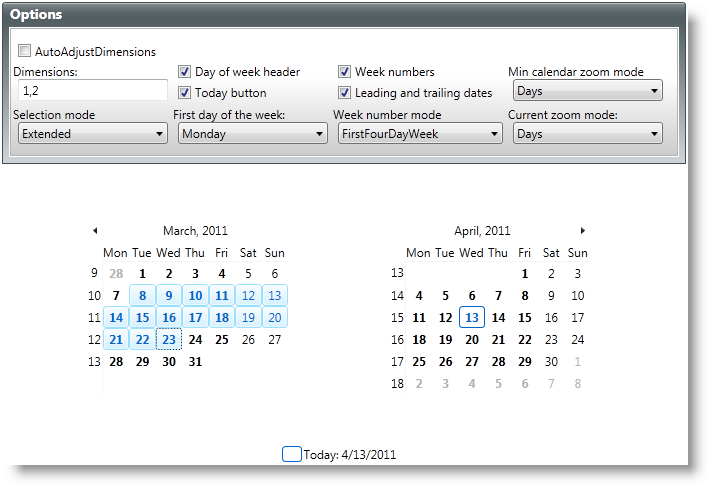Image resolution: width=708 pixels, height=485 pixels.
Task: Open Week number mode combo box
Action: [x=419, y=134]
